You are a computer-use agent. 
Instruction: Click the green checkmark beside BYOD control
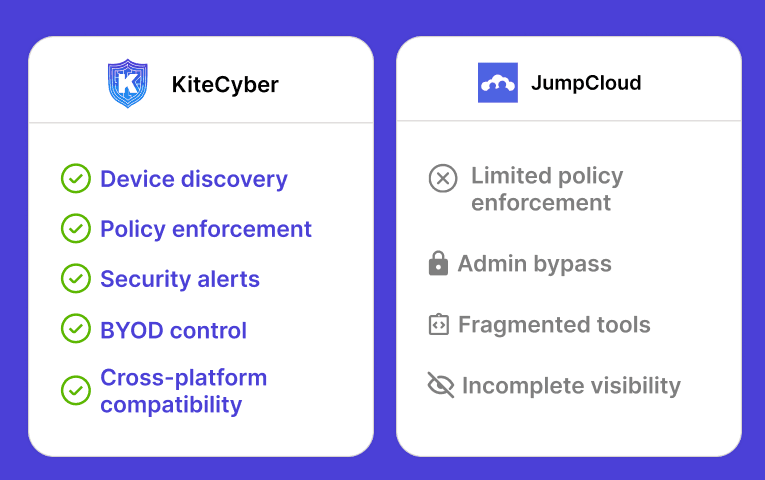76,328
